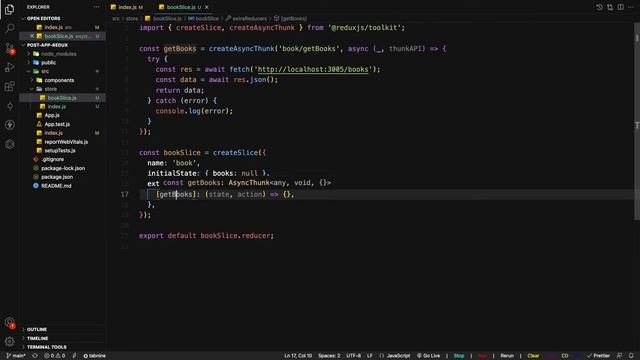Open .gitignore in the file tree
The image size is (640, 360).
tap(53, 160)
